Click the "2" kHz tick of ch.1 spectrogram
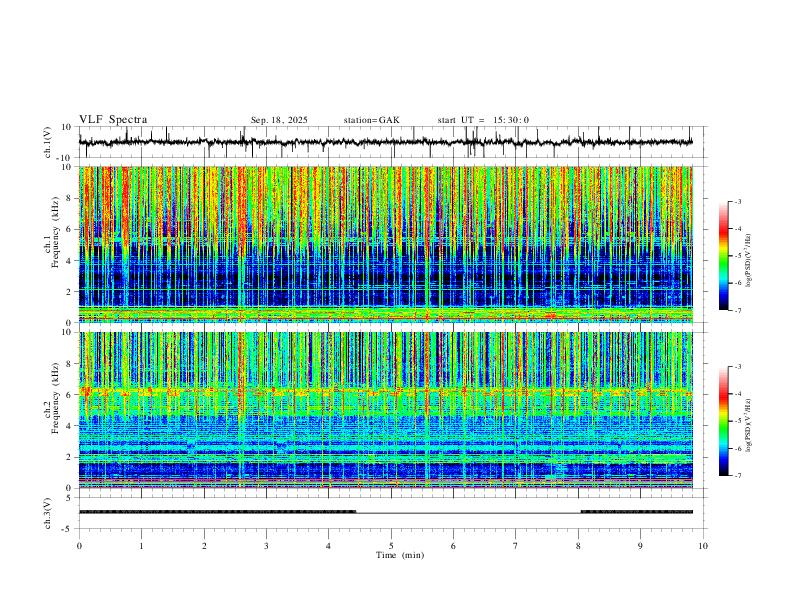This screenshot has height=612, width=792. click(x=68, y=292)
